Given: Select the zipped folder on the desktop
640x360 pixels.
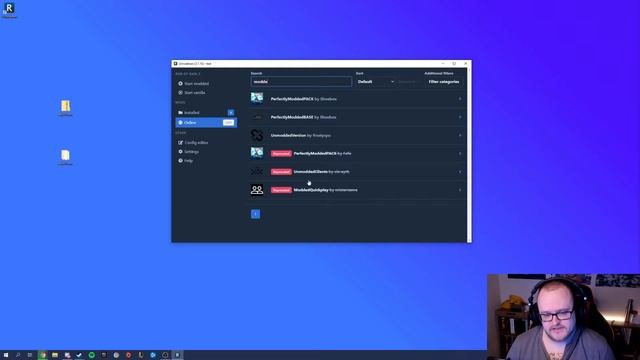Looking at the screenshot, I should [65, 108].
